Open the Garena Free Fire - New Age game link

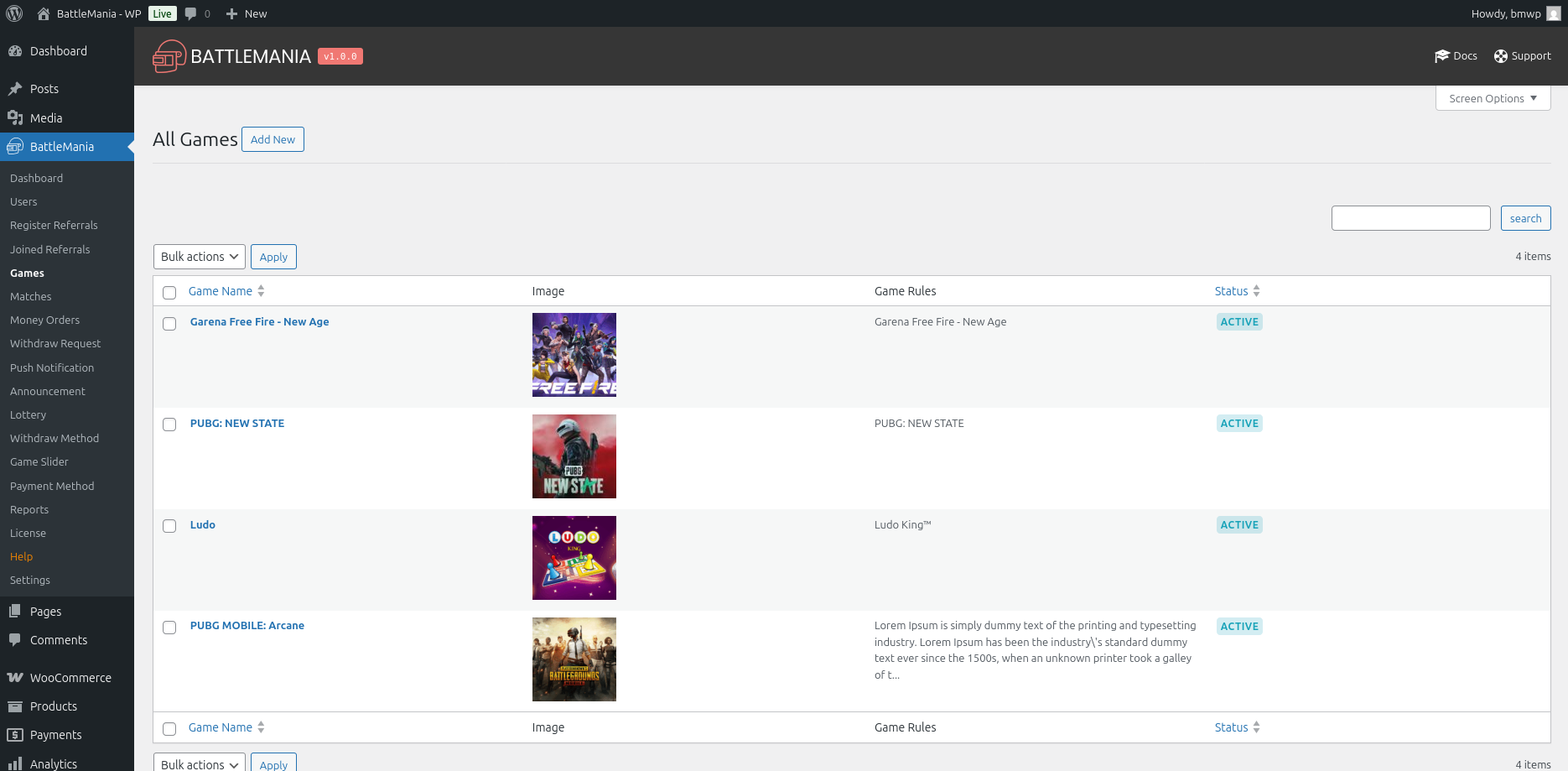click(259, 321)
